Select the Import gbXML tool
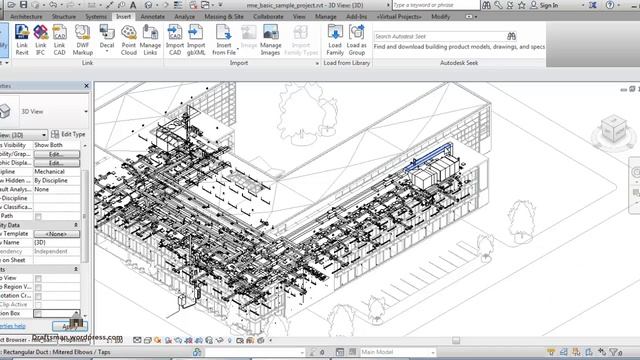This screenshot has height=360, width=640. tap(196, 40)
